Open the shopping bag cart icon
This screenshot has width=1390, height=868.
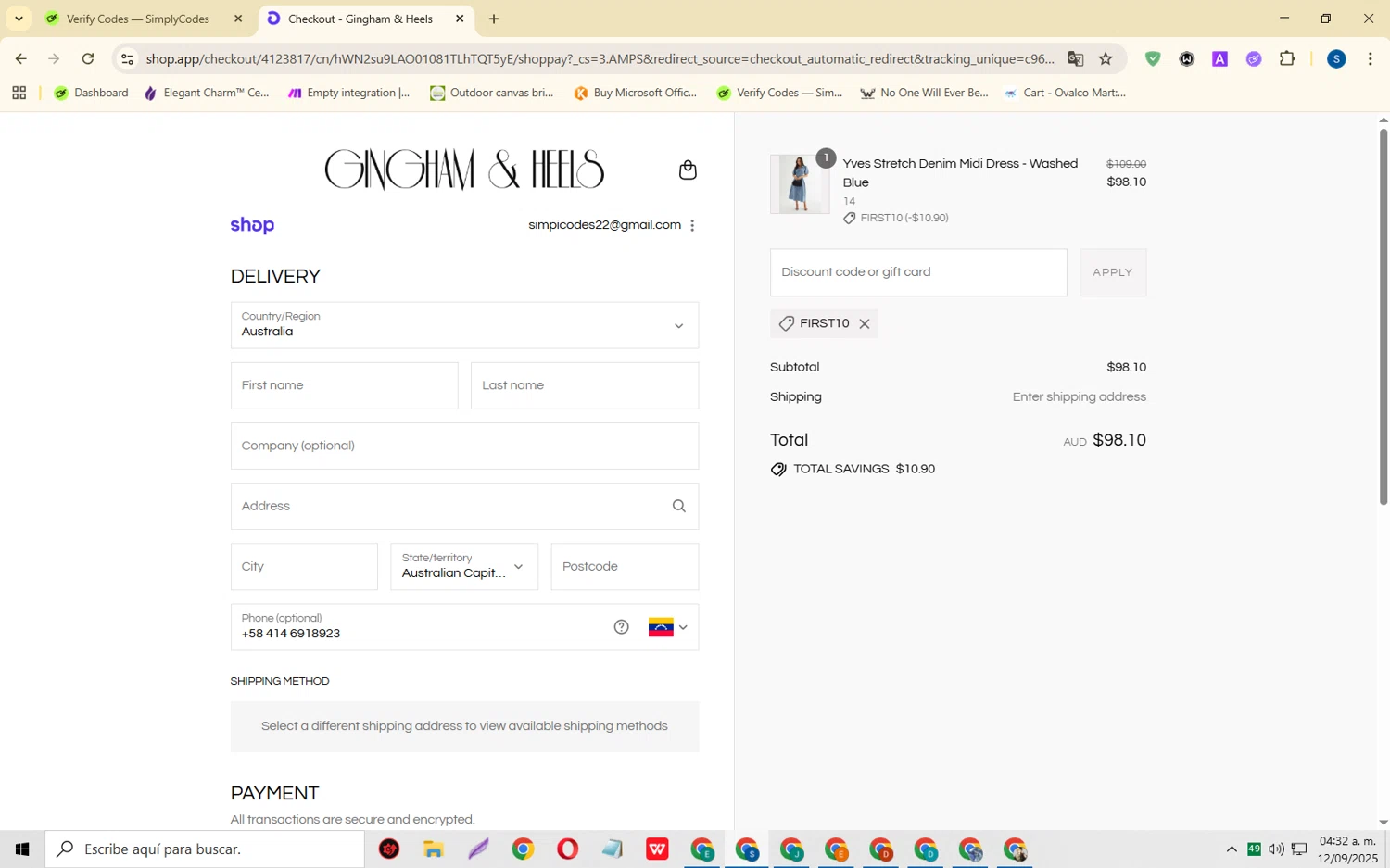[688, 170]
